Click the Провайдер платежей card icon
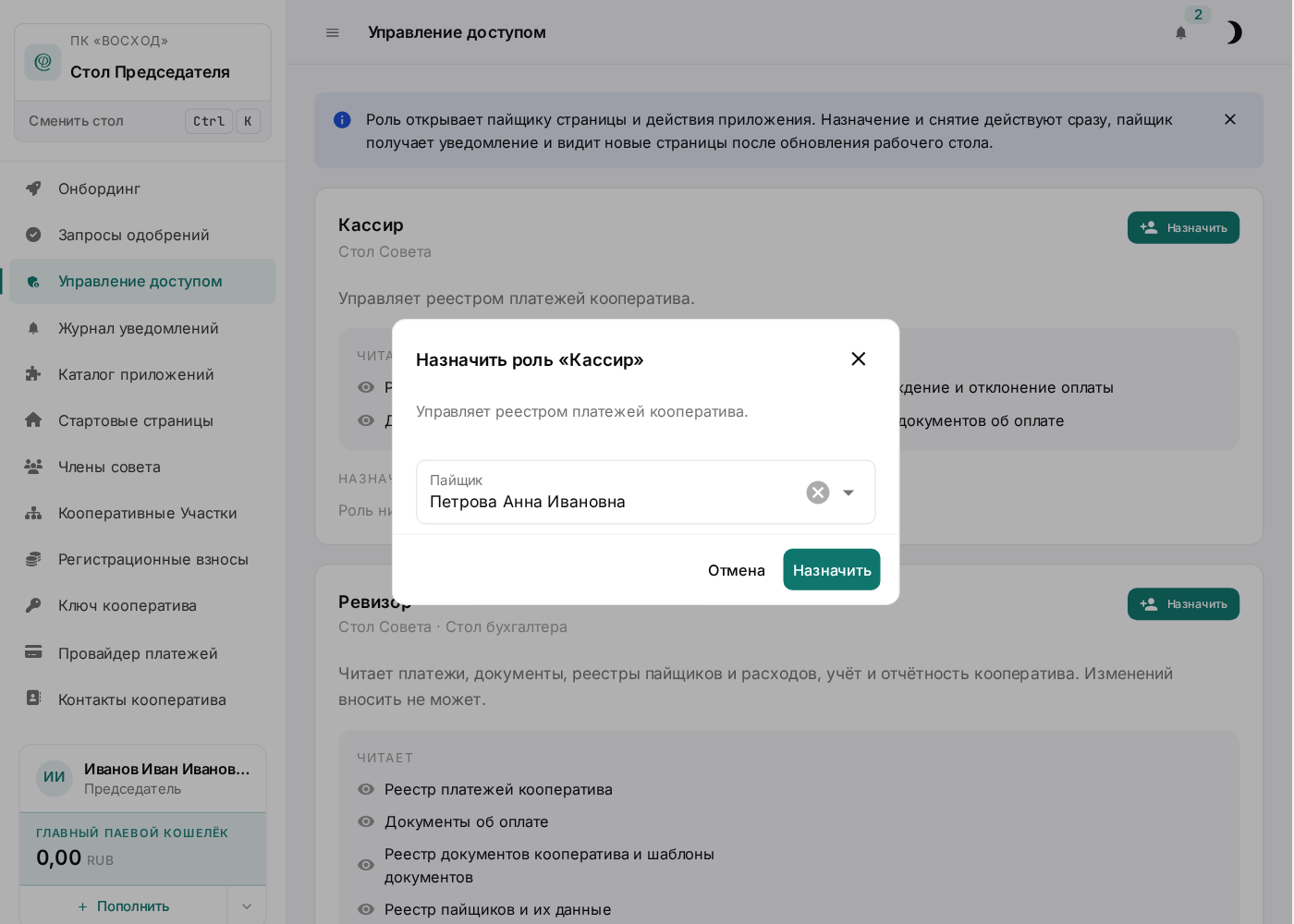This screenshot has height=924, width=1294. point(33,652)
